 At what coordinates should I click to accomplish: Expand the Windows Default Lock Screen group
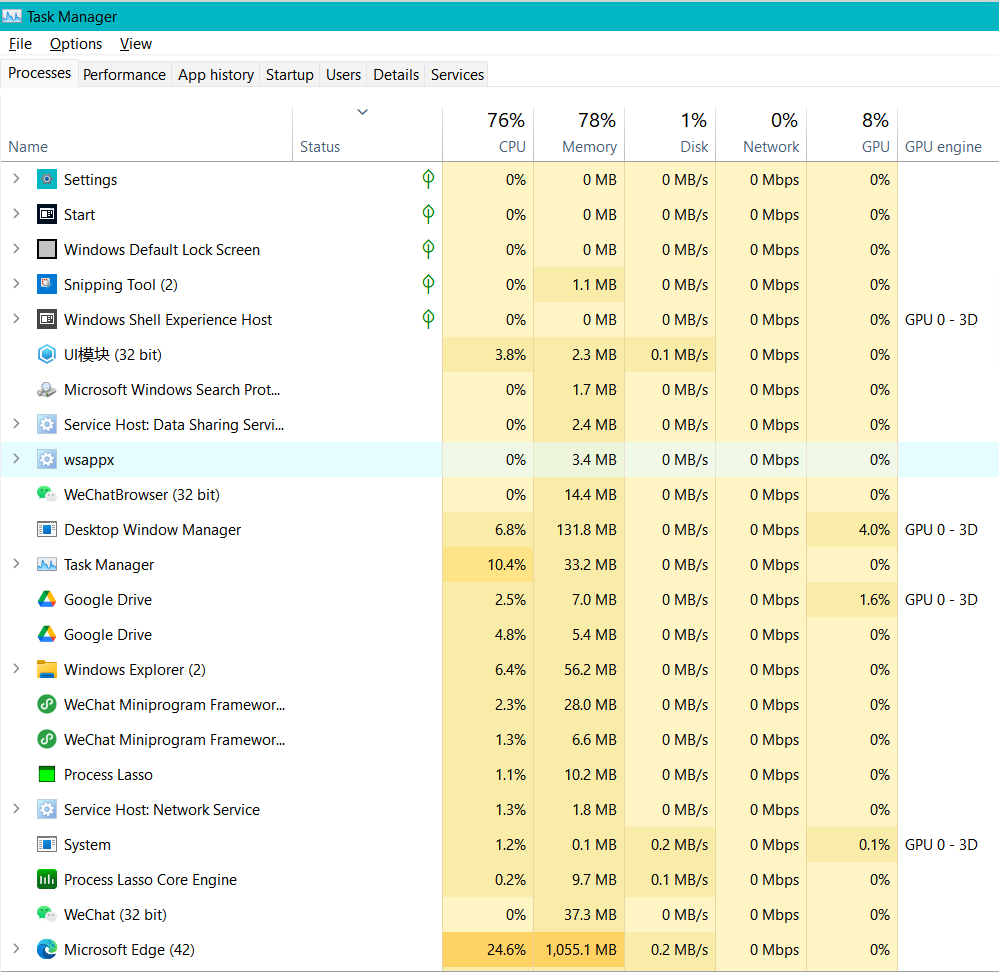(x=17, y=249)
